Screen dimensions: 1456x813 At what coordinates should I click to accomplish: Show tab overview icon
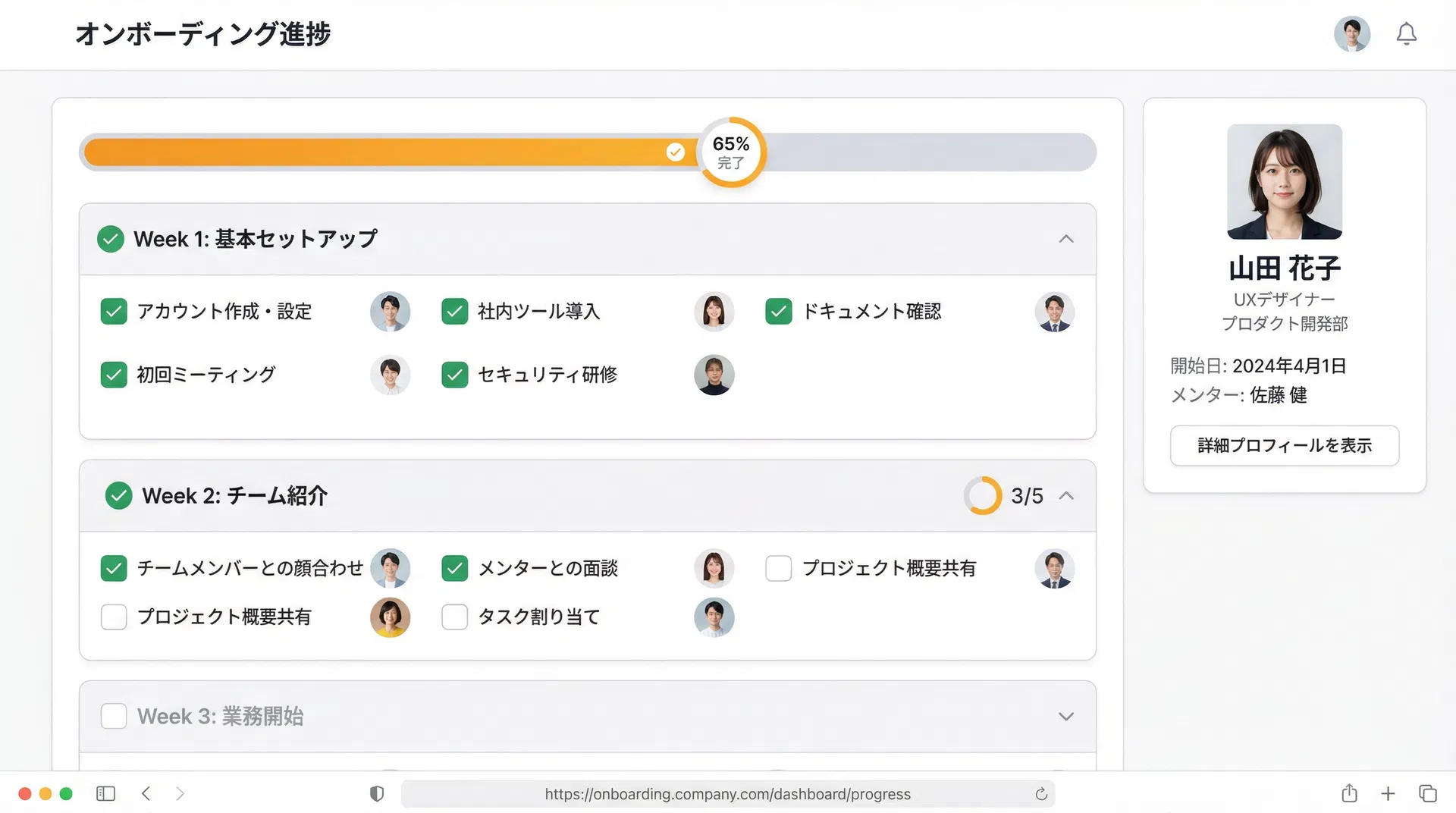click(1427, 793)
